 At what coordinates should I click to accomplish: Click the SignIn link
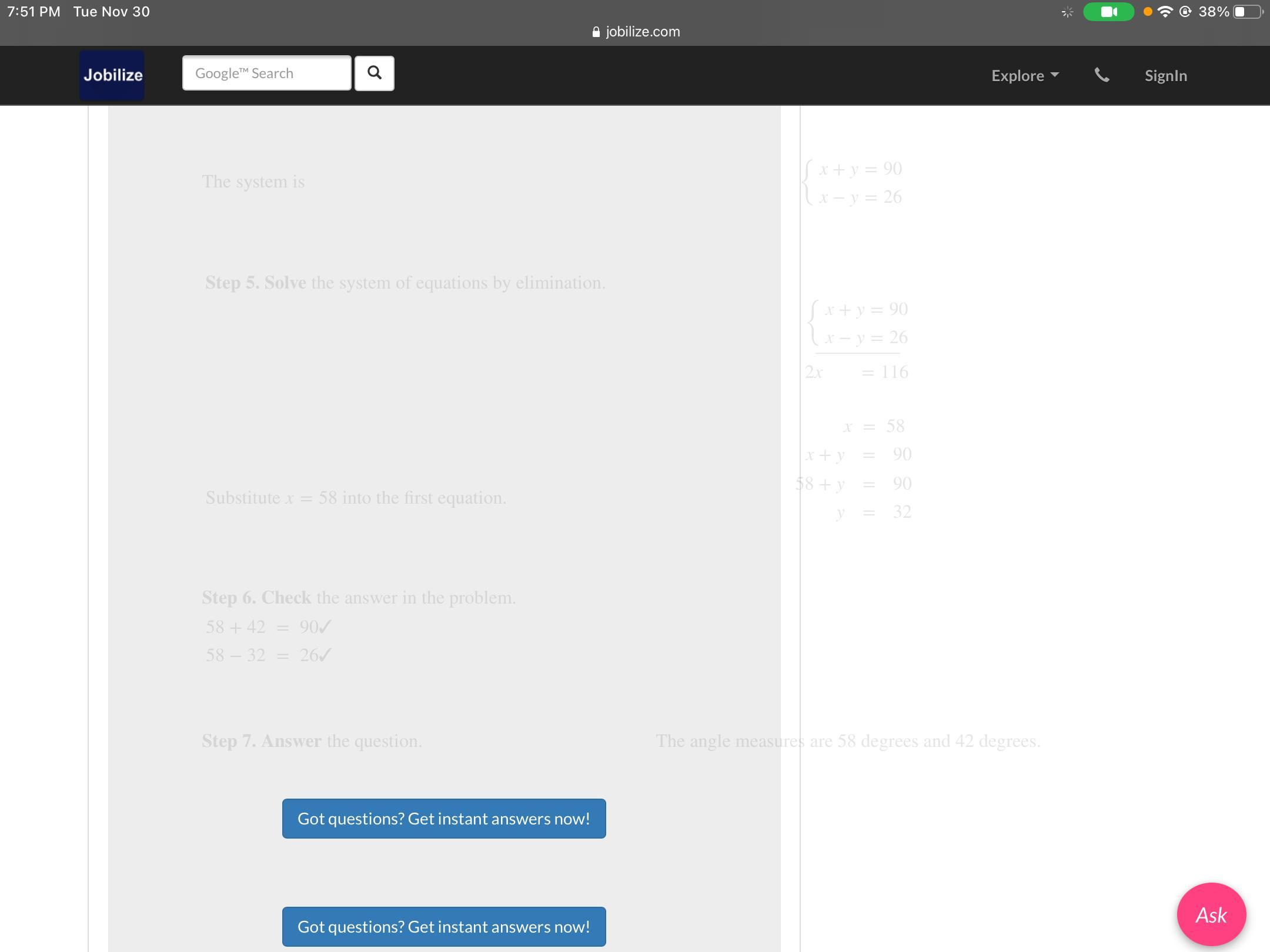(1165, 76)
